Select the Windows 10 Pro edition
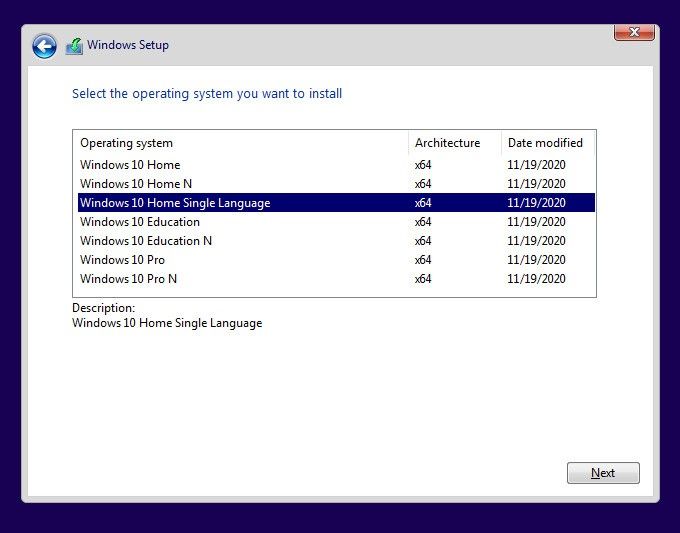 click(x=336, y=260)
